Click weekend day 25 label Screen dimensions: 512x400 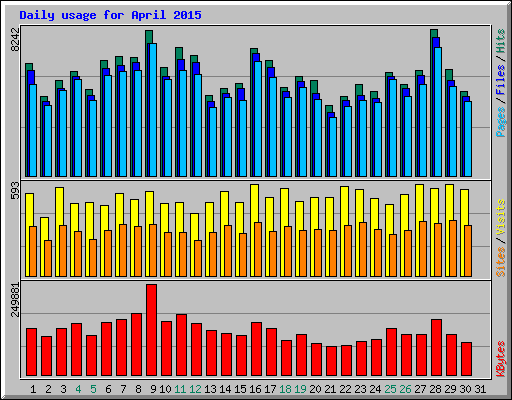click(390, 389)
